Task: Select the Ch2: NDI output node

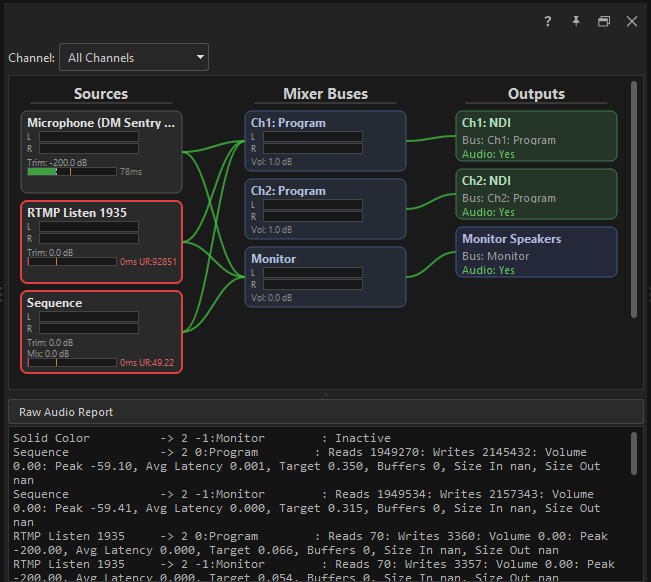Action: click(x=536, y=194)
